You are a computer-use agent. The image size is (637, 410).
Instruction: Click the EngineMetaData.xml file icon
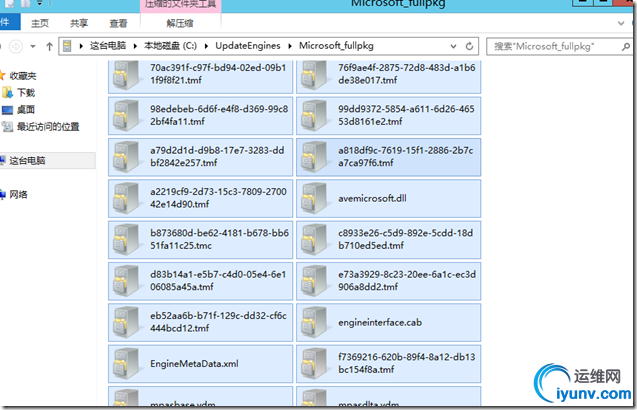(x=126, y=364)
